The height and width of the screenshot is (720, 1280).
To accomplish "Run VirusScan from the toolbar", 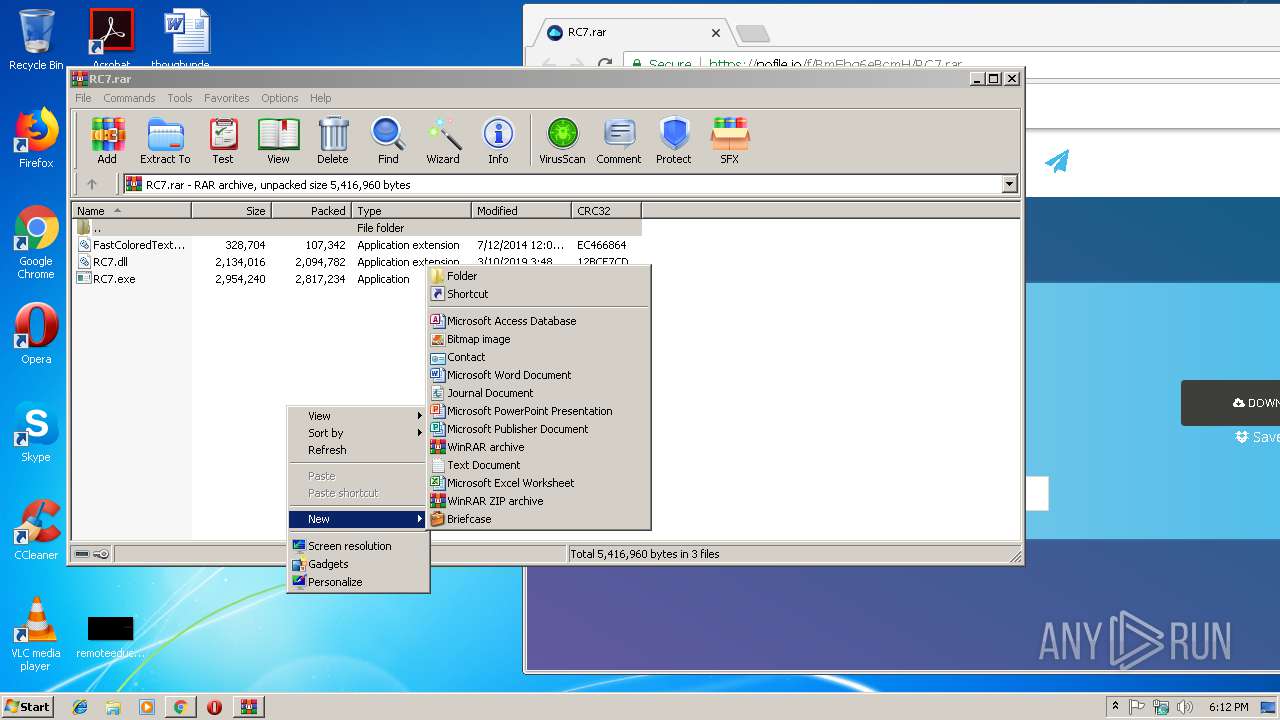I will (x=562, y=141).
